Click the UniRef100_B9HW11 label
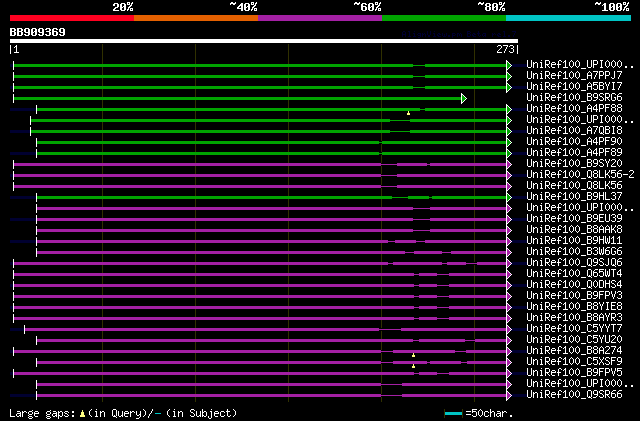640x421 pixels. (x=574, y=241)
